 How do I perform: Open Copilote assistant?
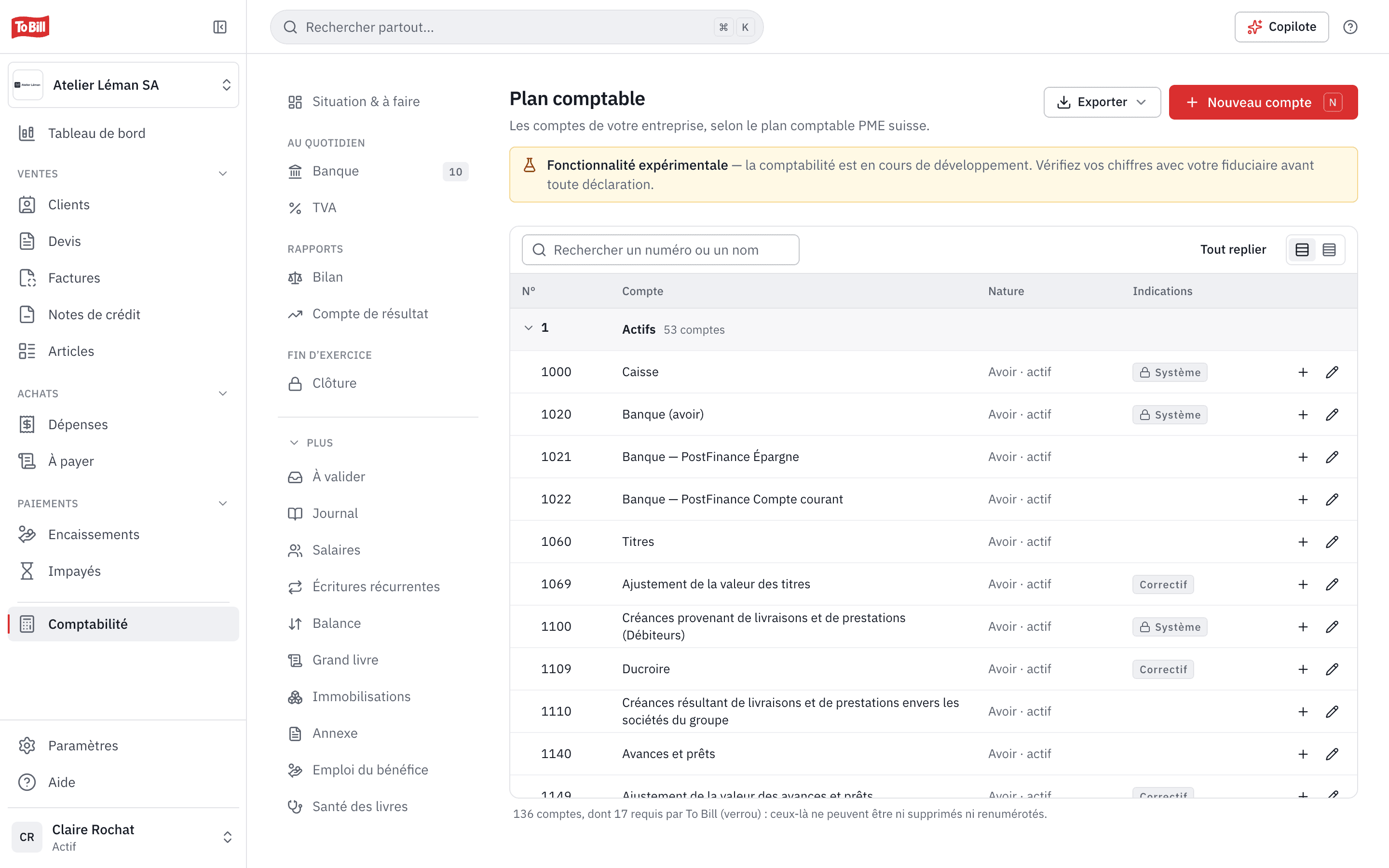(x=1281, y=27)
